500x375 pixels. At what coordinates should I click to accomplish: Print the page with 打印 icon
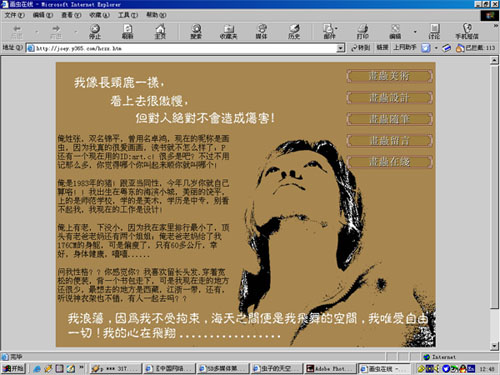[363, 32]
